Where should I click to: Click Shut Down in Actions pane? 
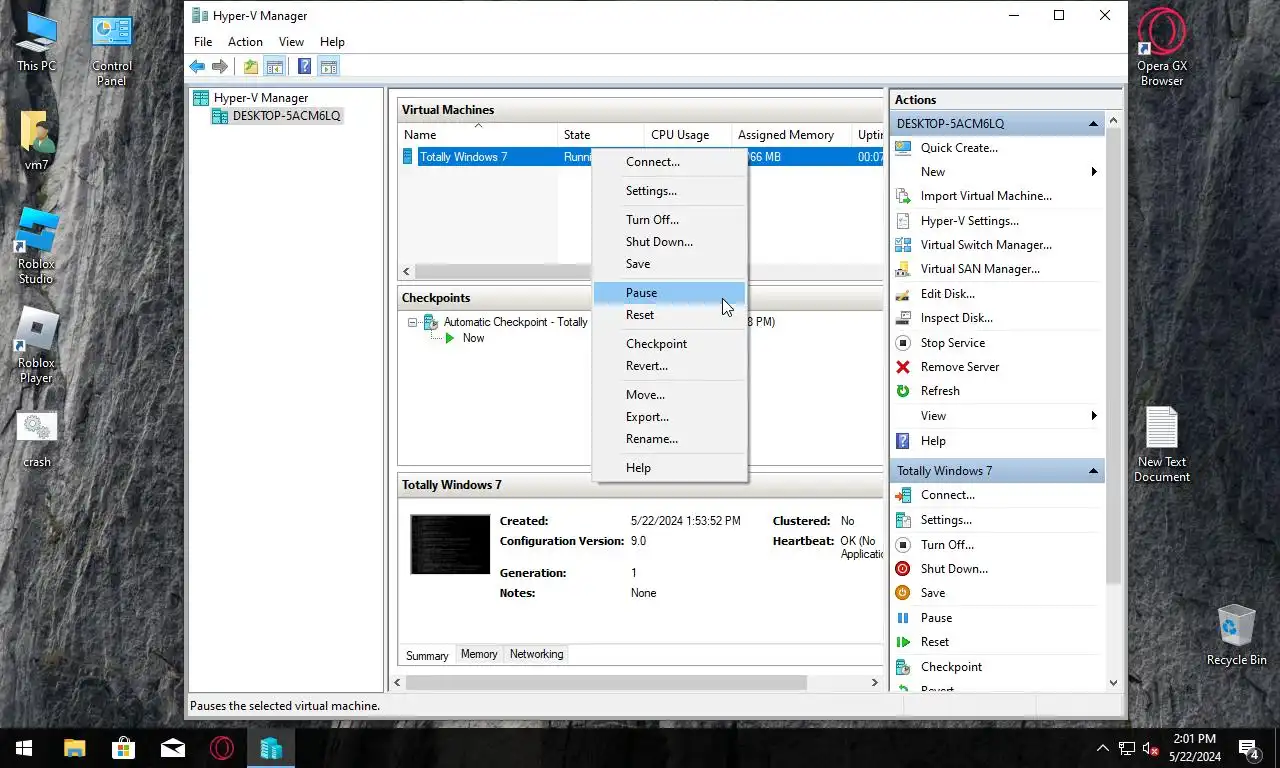point(954,569)
